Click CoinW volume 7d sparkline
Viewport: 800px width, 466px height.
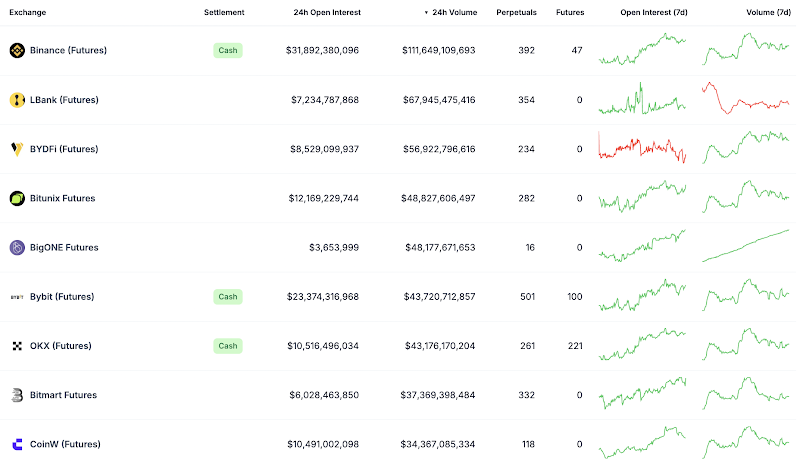746,443
